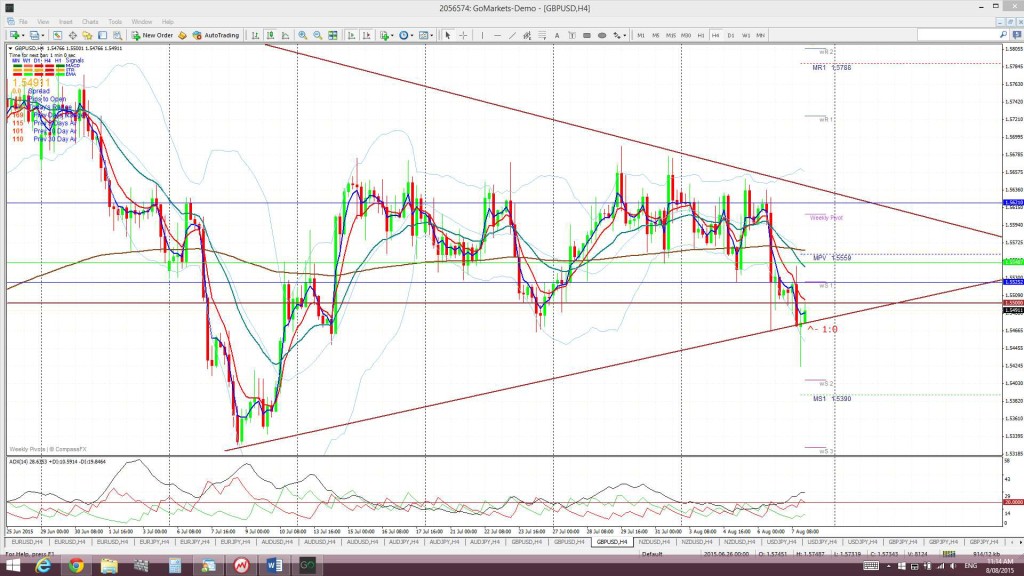Open the Windows Start button
This screenshot has height=576, width=1024.
coord(12,566)
